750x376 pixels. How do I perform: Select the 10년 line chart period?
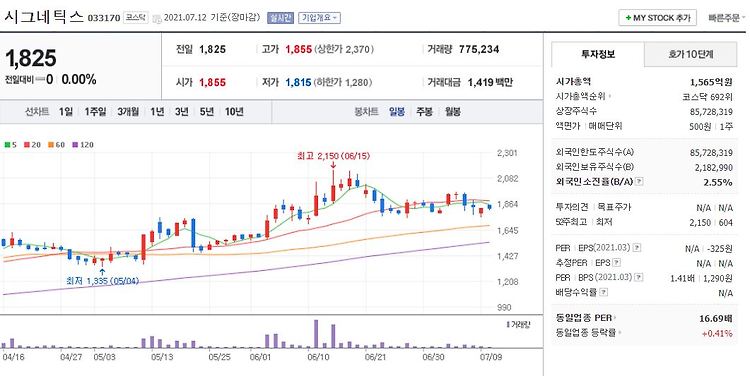coord(234,112)
